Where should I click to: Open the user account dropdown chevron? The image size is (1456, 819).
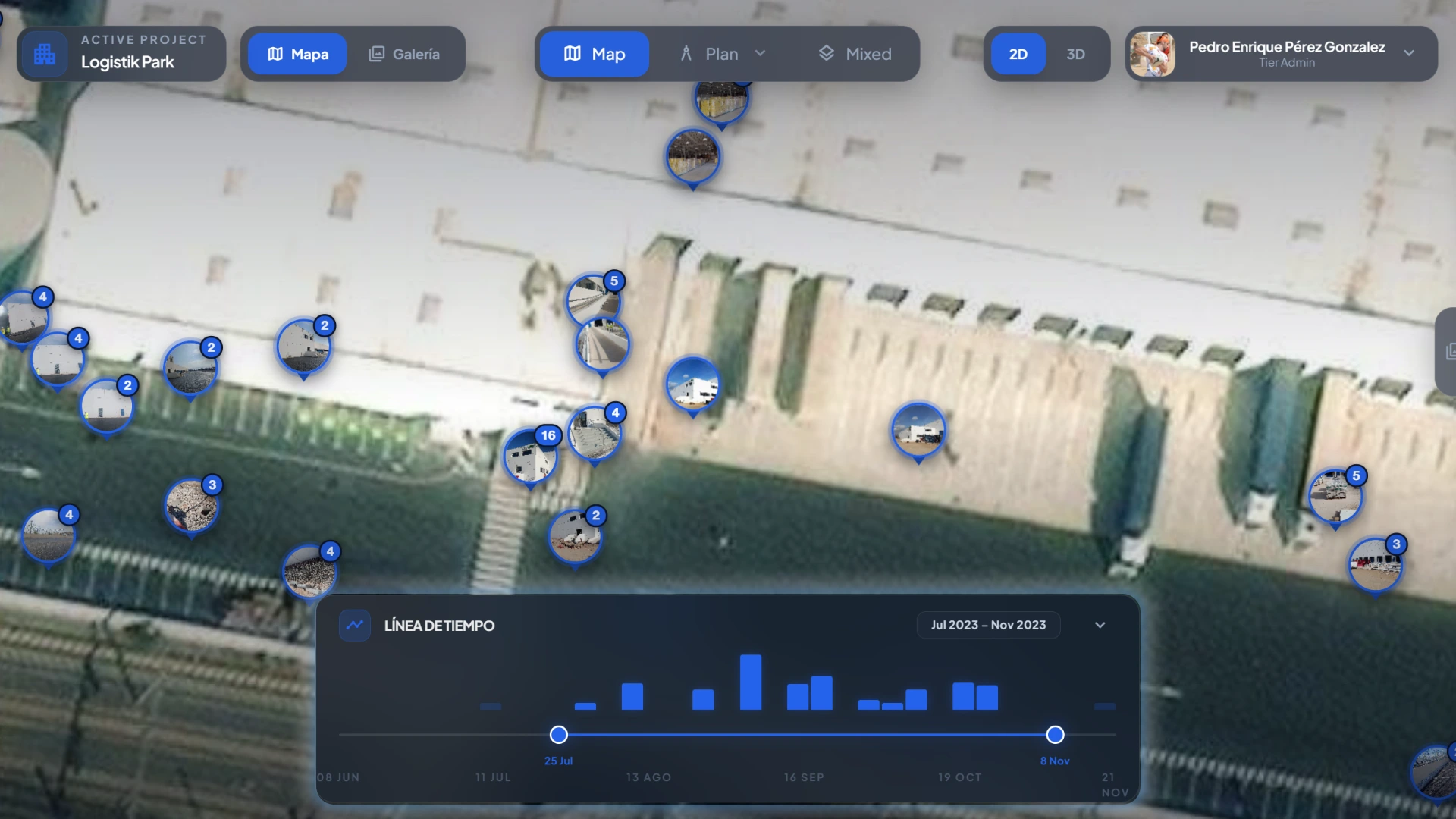coord(1409,53)
